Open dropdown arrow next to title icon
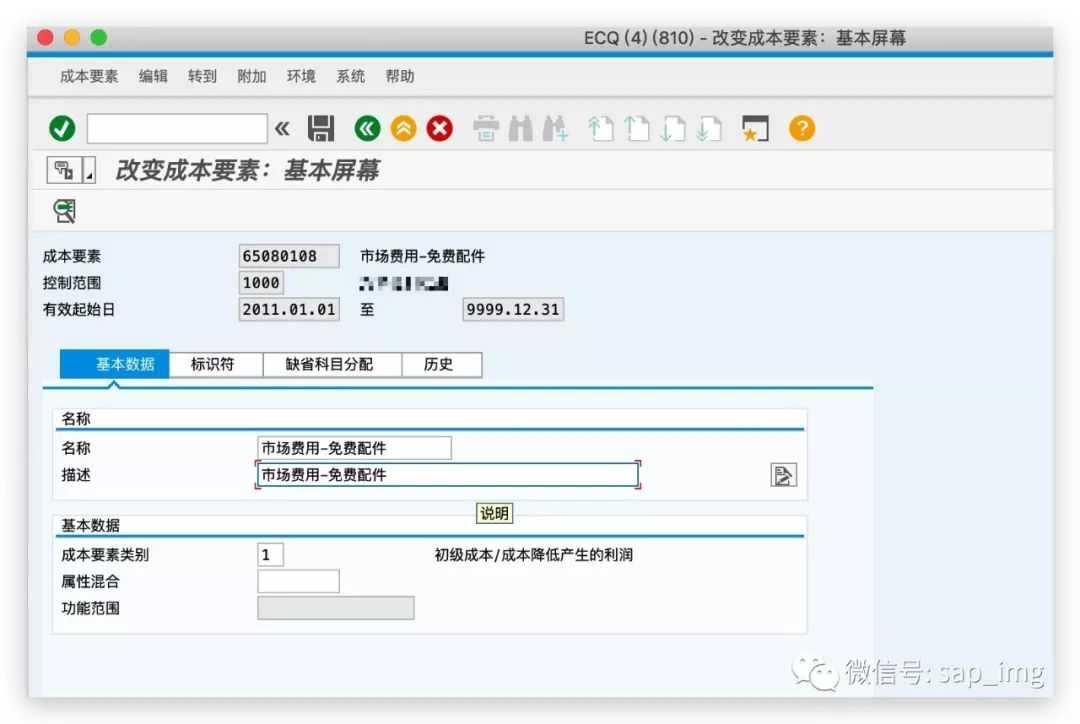The height and width of the screenshot is (724, 1080). tap(89, 169)
